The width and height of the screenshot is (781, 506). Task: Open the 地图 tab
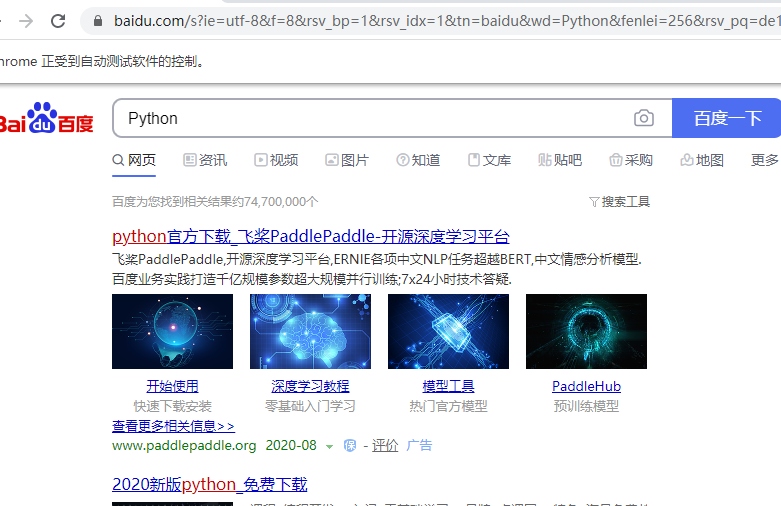pos(702,160)
